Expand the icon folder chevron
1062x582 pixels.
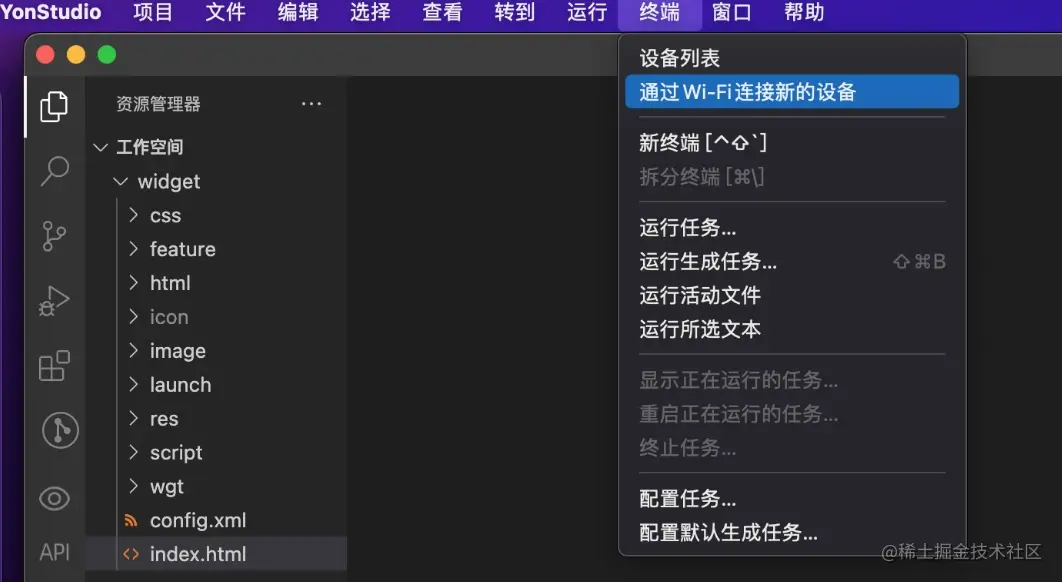133,316
